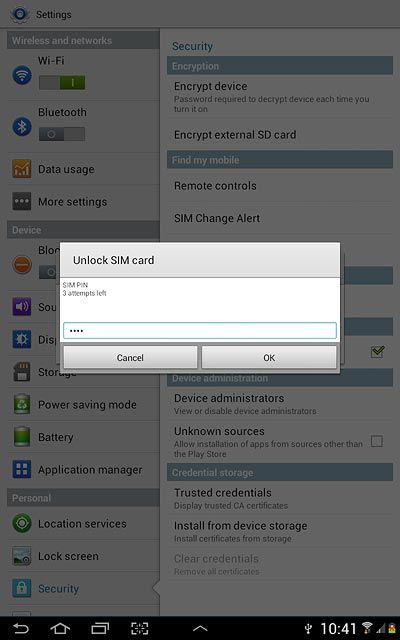Focus the SIM PIN input field

tap(200, 331)
